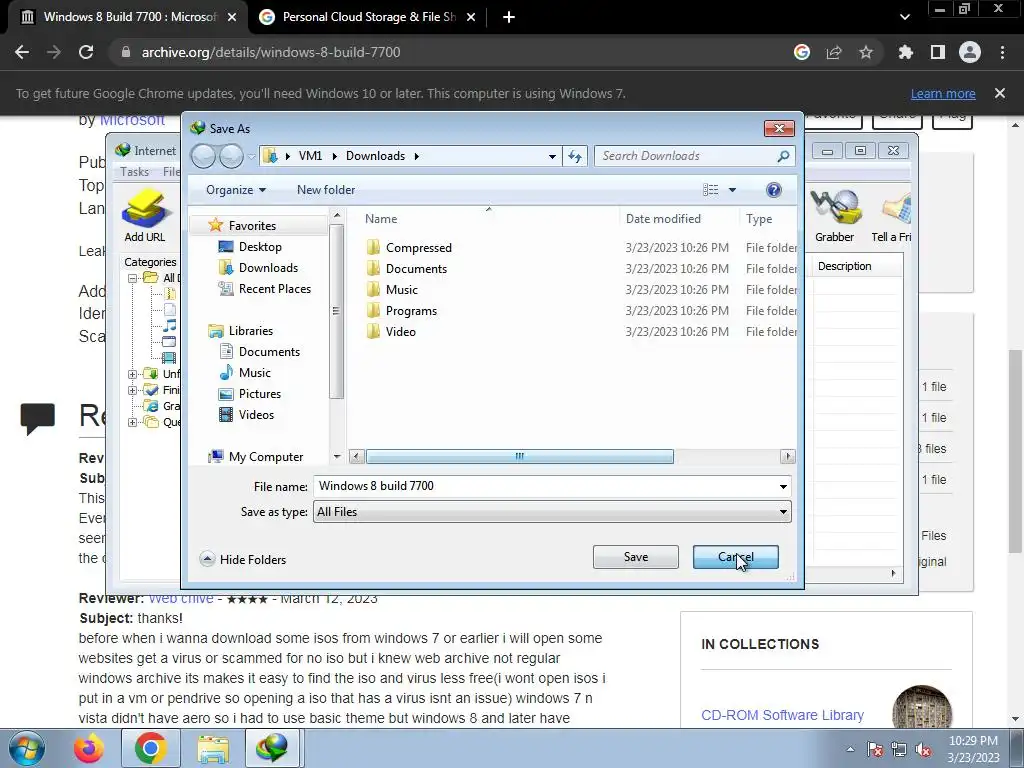Image resolution: width=1024 pixels, height=768 pixels.
Task: Select the Documents folder in the file list
Action: 416,268
